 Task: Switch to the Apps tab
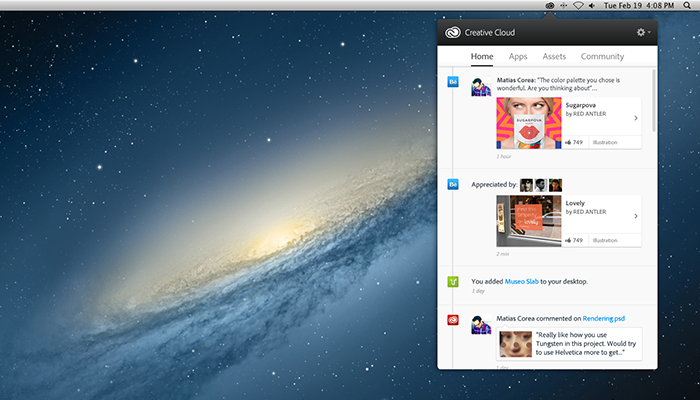(x=518, y=57)
